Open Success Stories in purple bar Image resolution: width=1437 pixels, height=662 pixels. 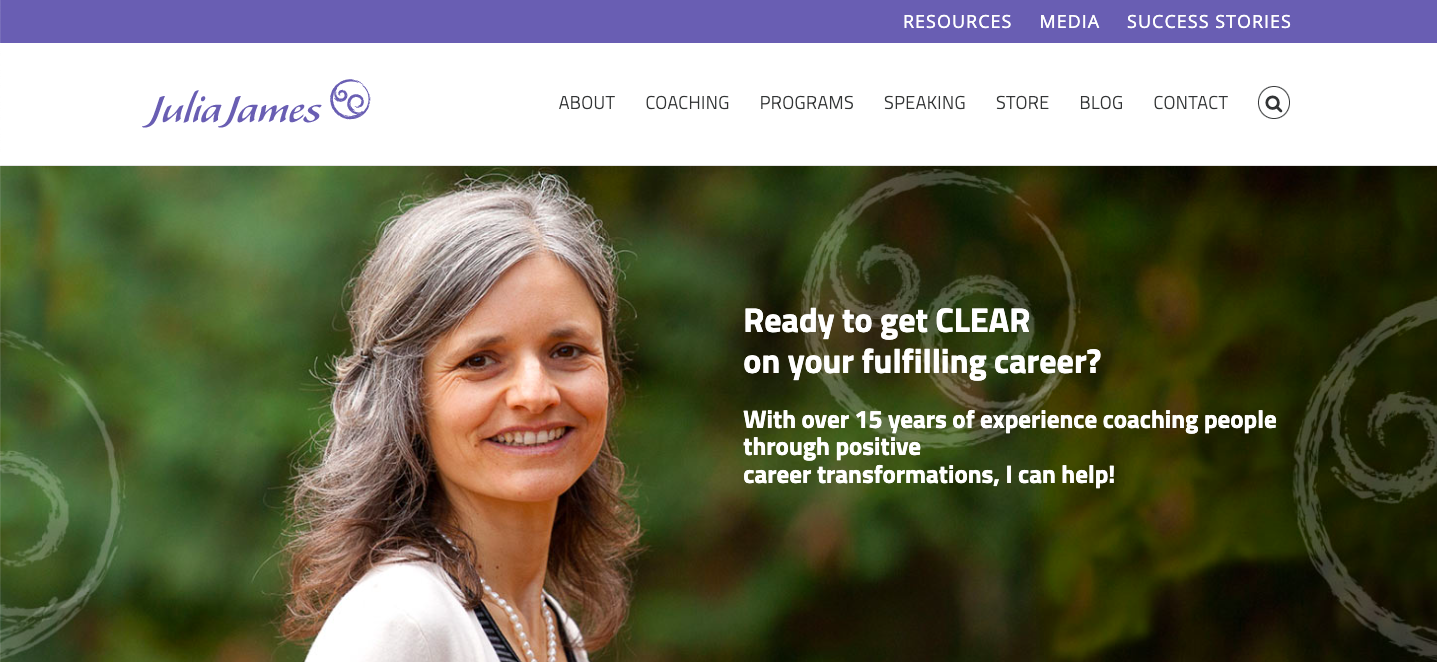pos(1208,21)
